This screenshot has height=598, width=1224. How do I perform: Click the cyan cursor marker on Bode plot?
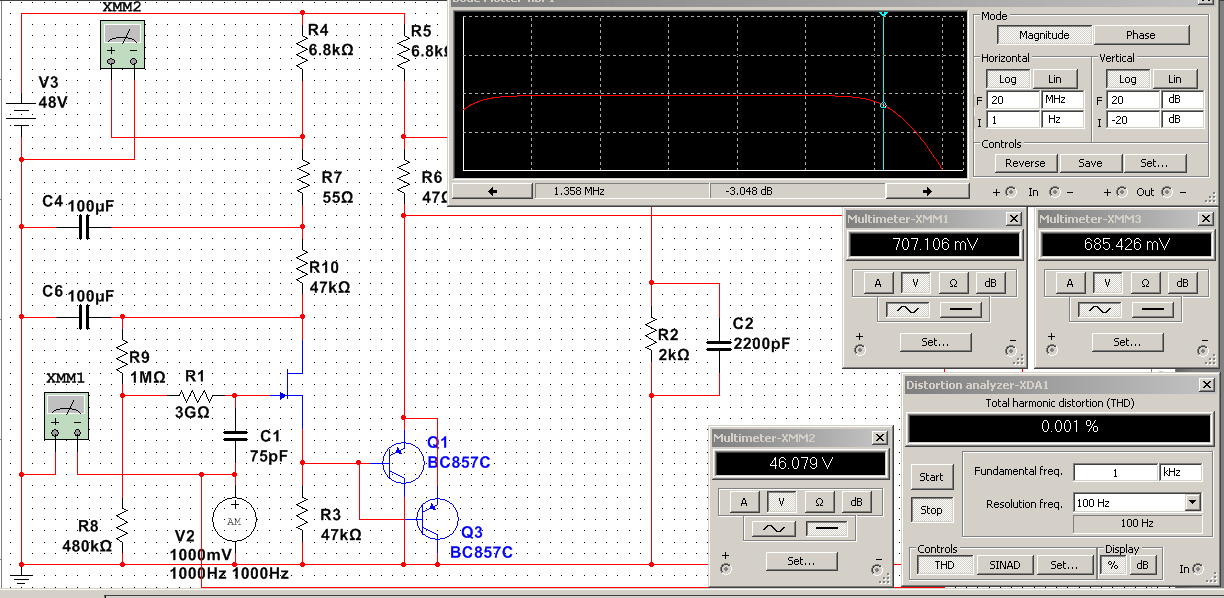[883, 14]
